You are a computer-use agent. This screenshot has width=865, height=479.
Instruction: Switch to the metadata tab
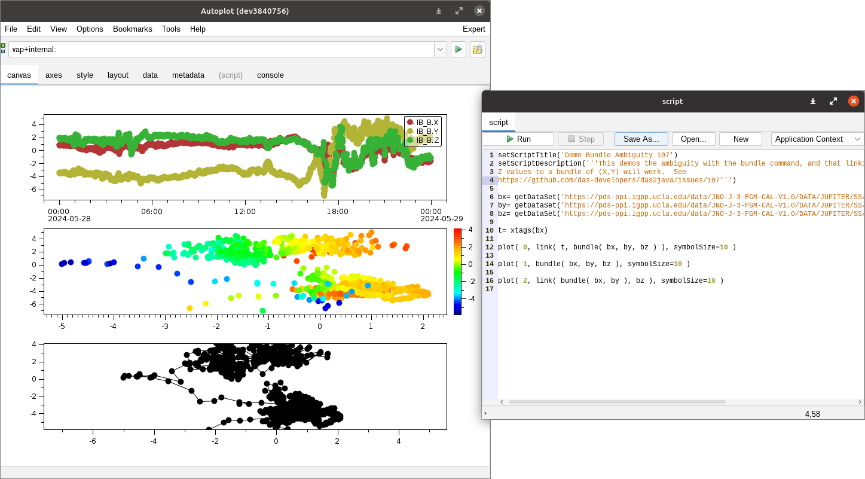tap(188, 75)
